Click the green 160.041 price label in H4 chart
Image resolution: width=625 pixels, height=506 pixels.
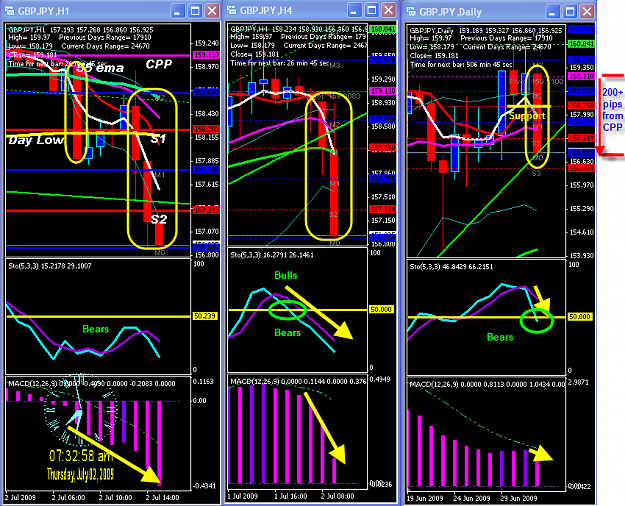coord(382,30)
